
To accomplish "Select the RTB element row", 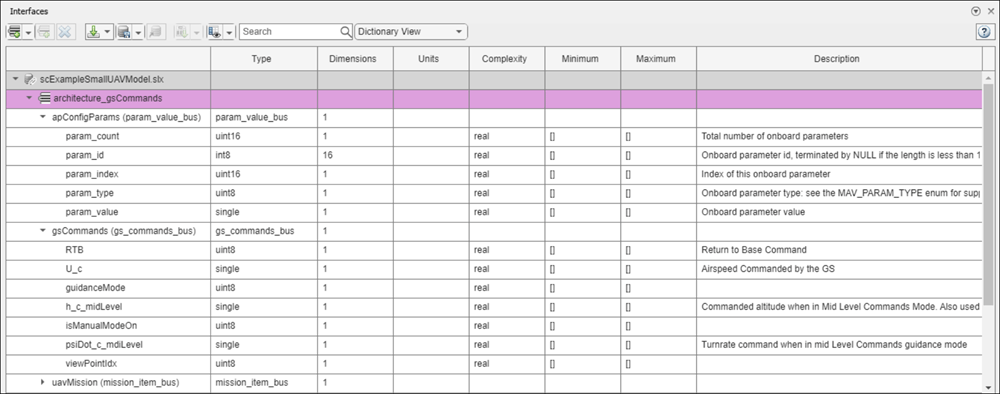I will 494,250.
